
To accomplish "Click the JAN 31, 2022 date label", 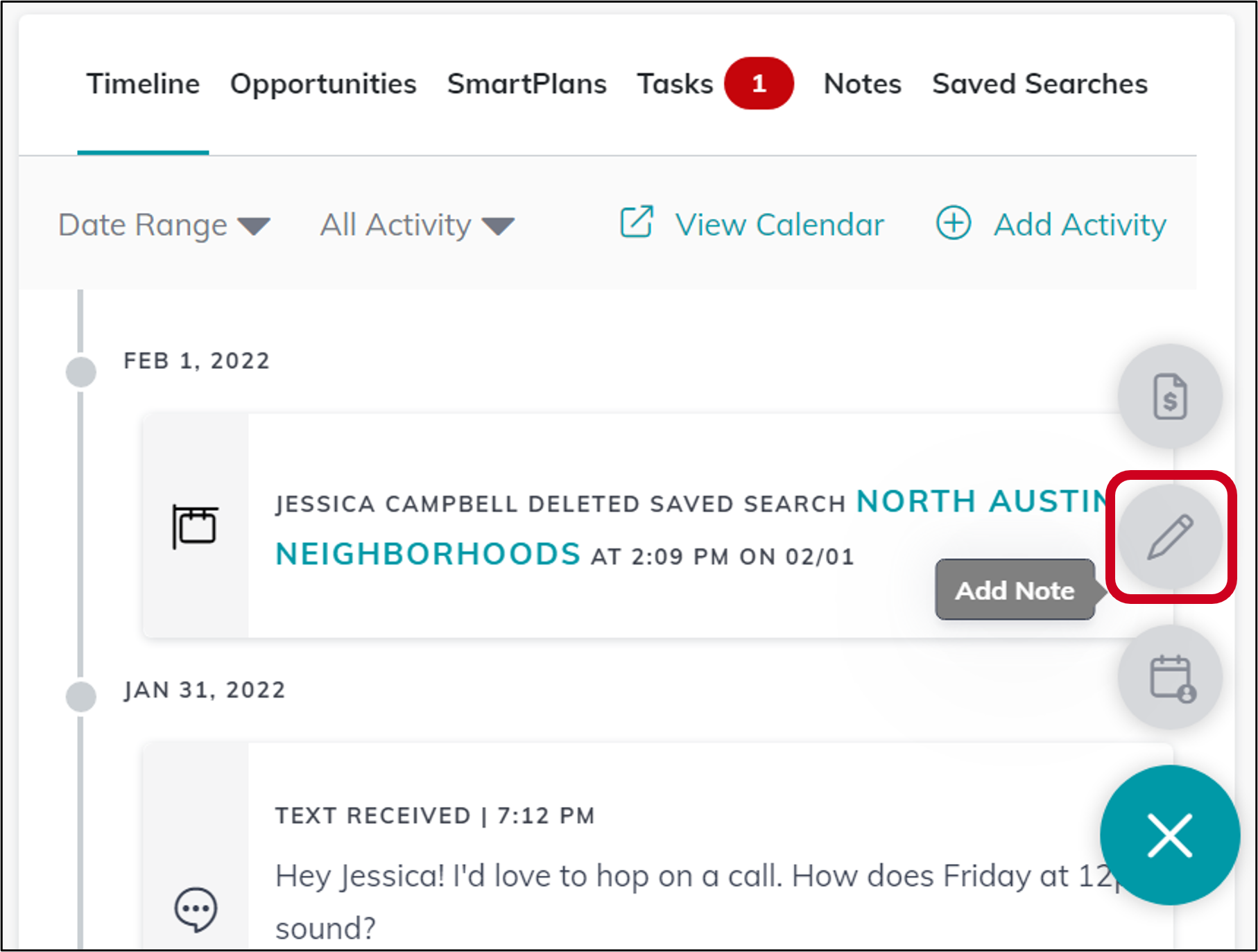I will tap(205, 691).
